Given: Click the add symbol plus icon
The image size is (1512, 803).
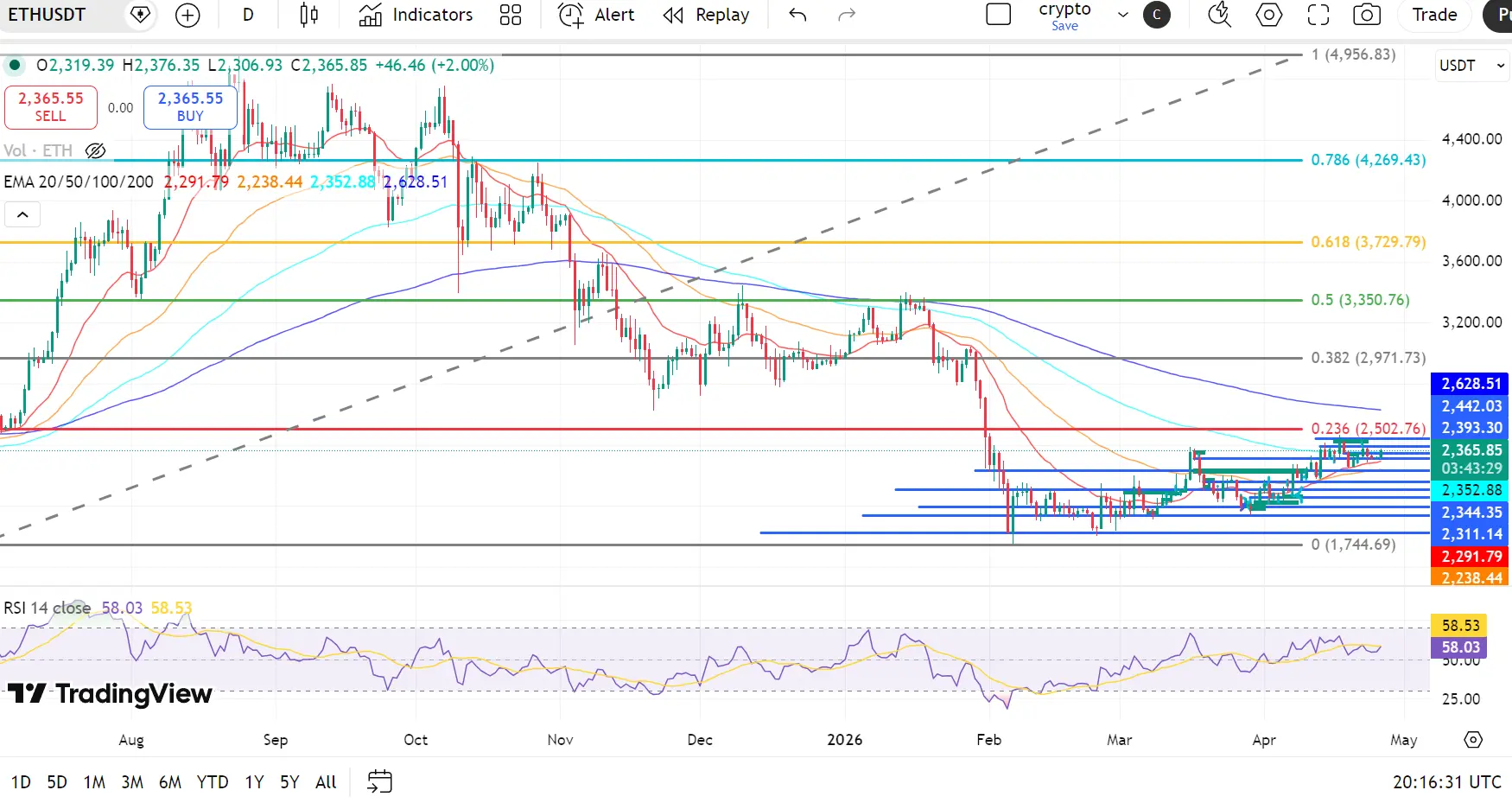Looking at the screenshot, I should [187, 15].
